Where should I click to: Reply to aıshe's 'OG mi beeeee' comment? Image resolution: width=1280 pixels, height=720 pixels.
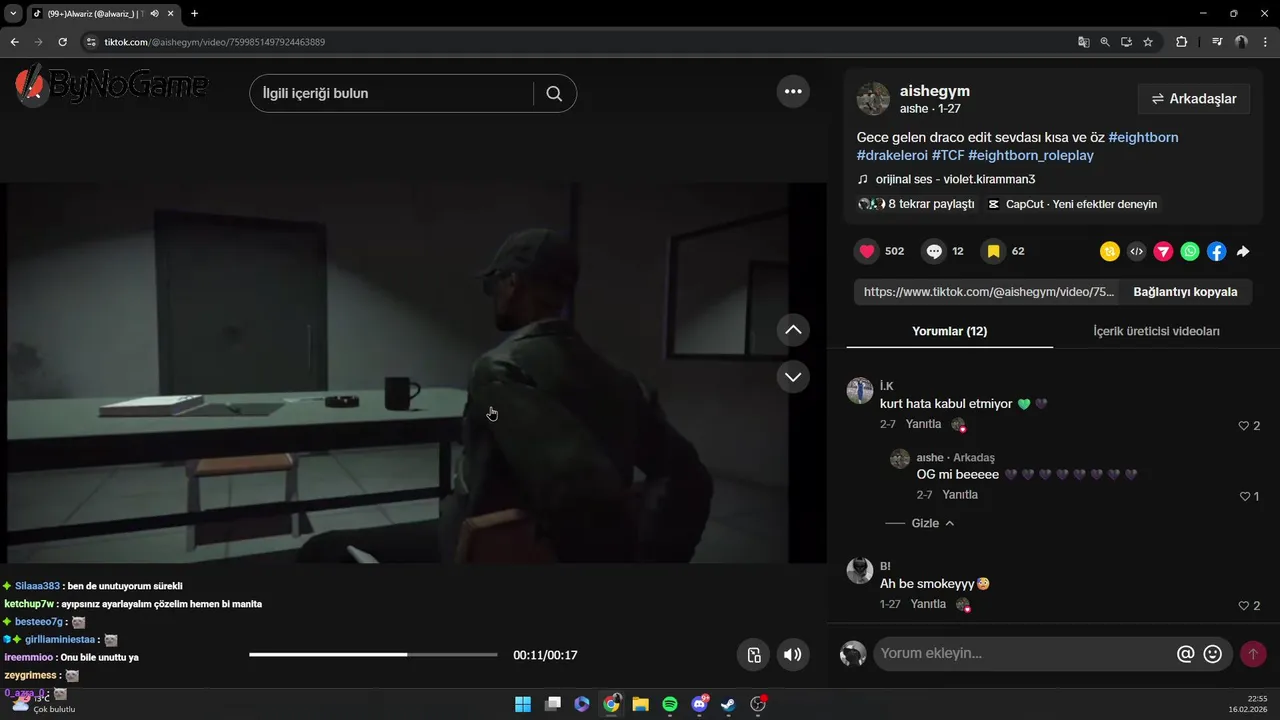[960, 495]
